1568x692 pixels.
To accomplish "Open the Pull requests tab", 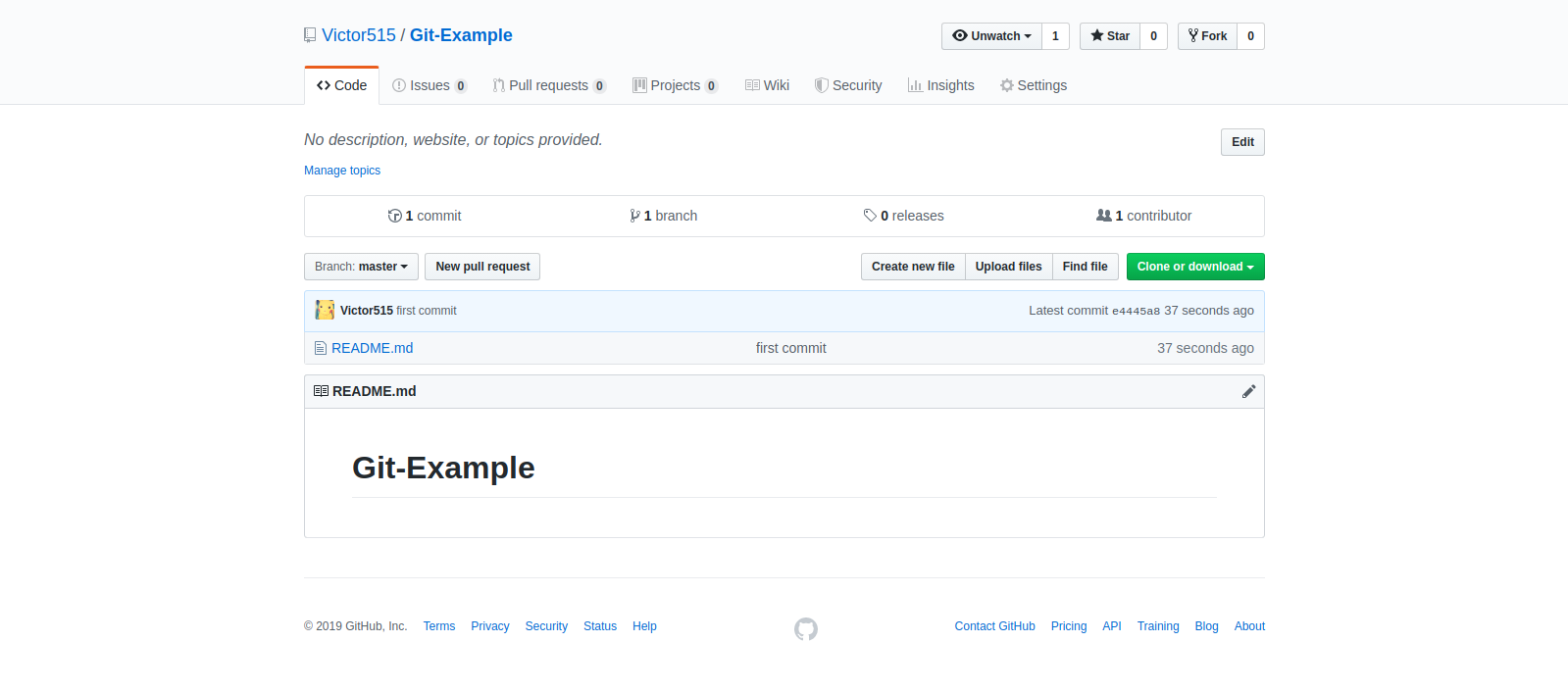I will pyautogui.click(x=549, y=85).
